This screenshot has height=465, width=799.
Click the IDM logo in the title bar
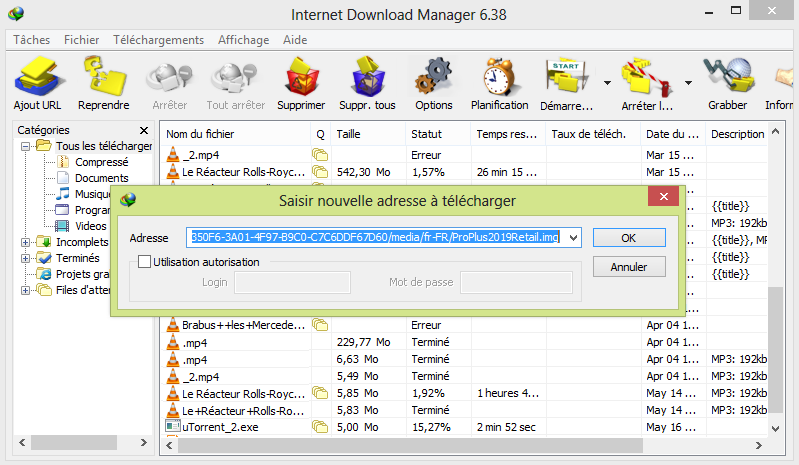tap(16, 13)
